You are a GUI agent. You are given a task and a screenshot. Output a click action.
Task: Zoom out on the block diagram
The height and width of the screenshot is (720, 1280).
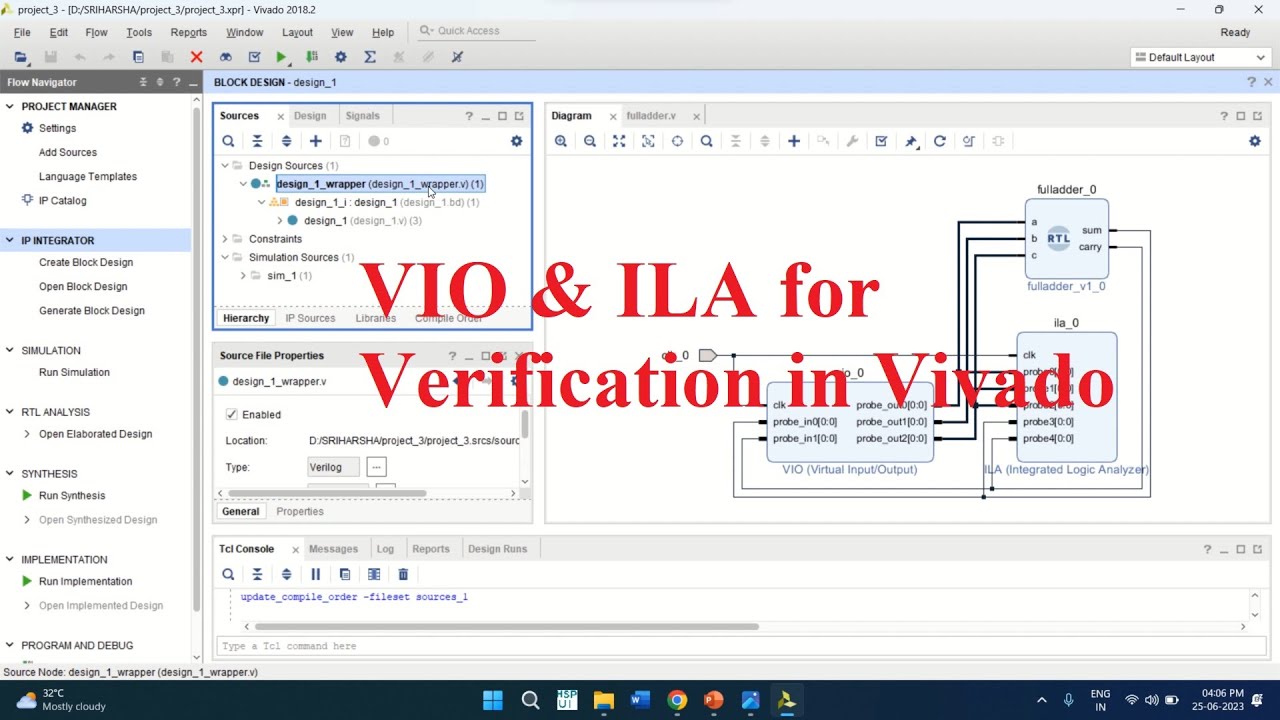click(x=590, y=141)
